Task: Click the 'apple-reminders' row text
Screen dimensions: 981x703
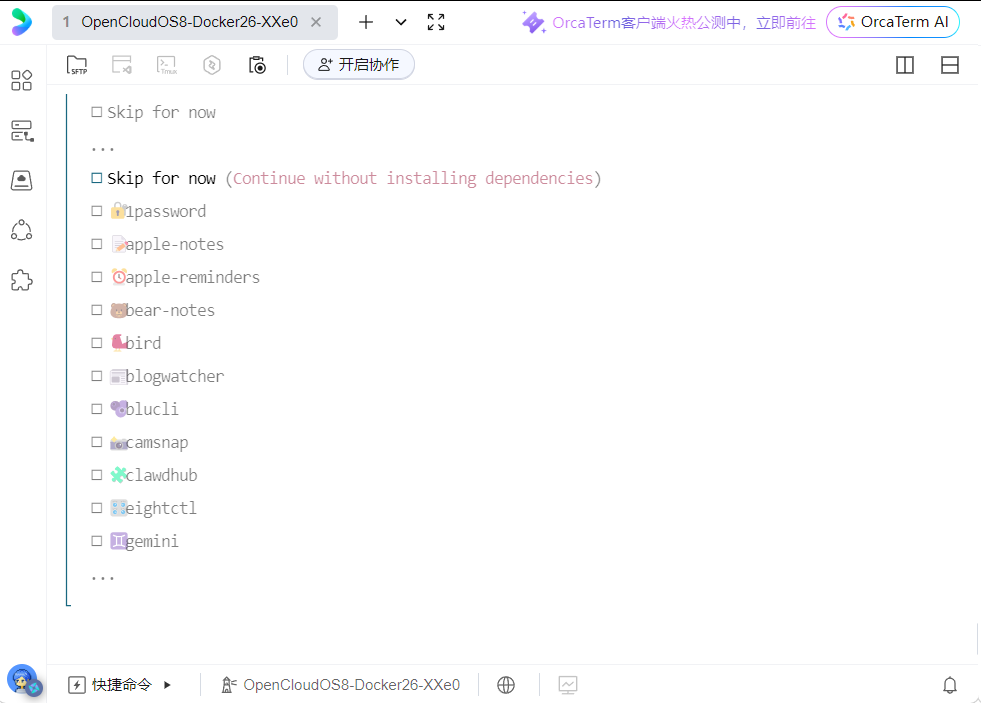Action: (x=193, y=277)
